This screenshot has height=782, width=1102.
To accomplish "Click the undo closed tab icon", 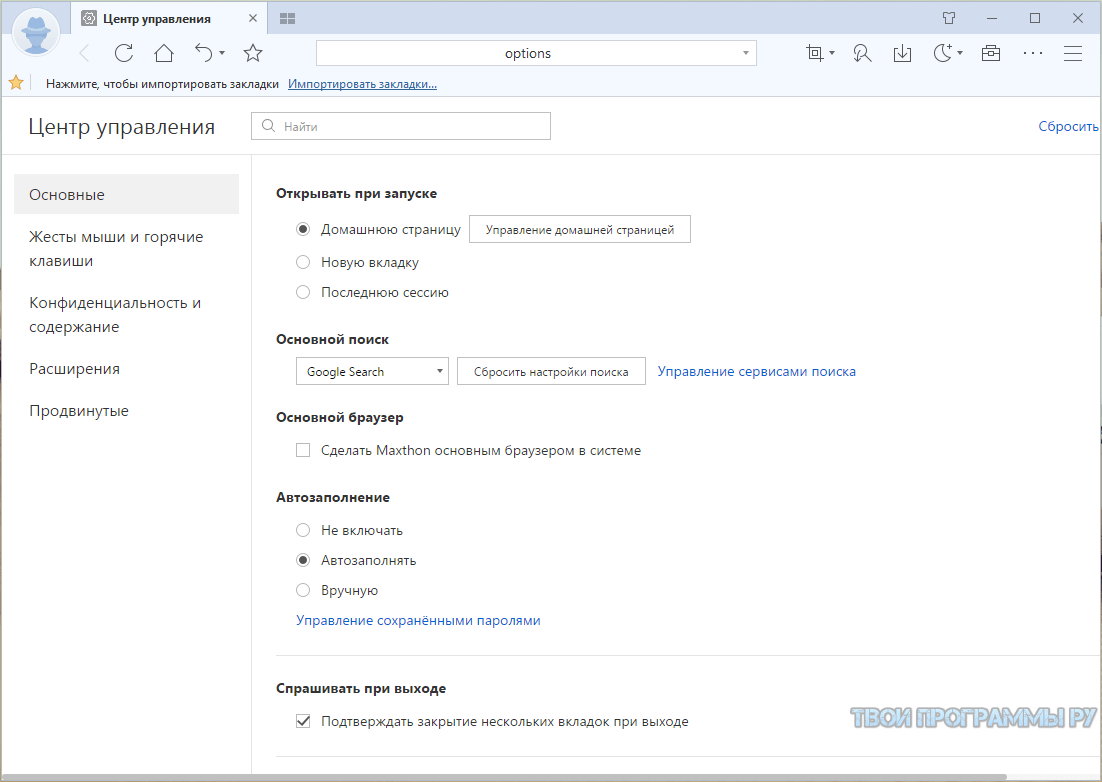I will pos(204,53).
